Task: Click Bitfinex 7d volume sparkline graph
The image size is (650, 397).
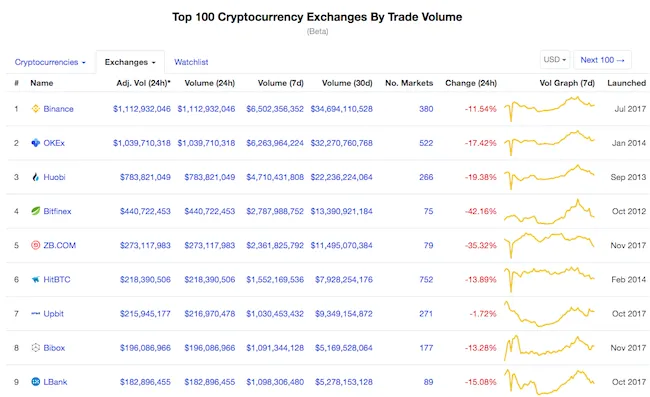Action: (549, 211)
